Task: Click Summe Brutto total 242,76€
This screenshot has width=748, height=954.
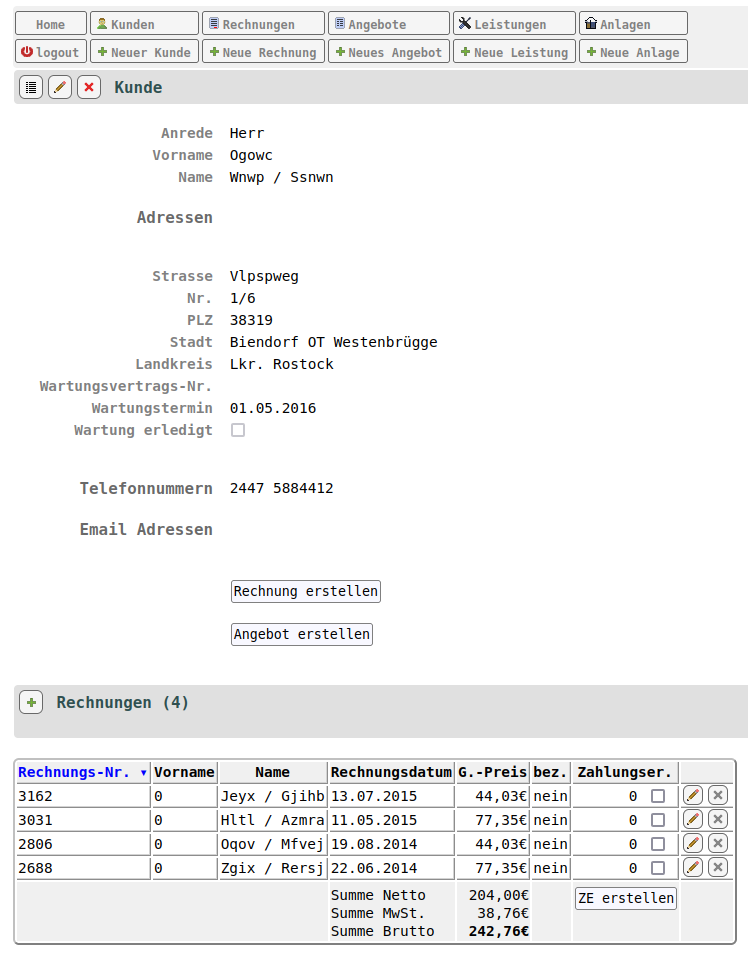Action: (498, 931)
